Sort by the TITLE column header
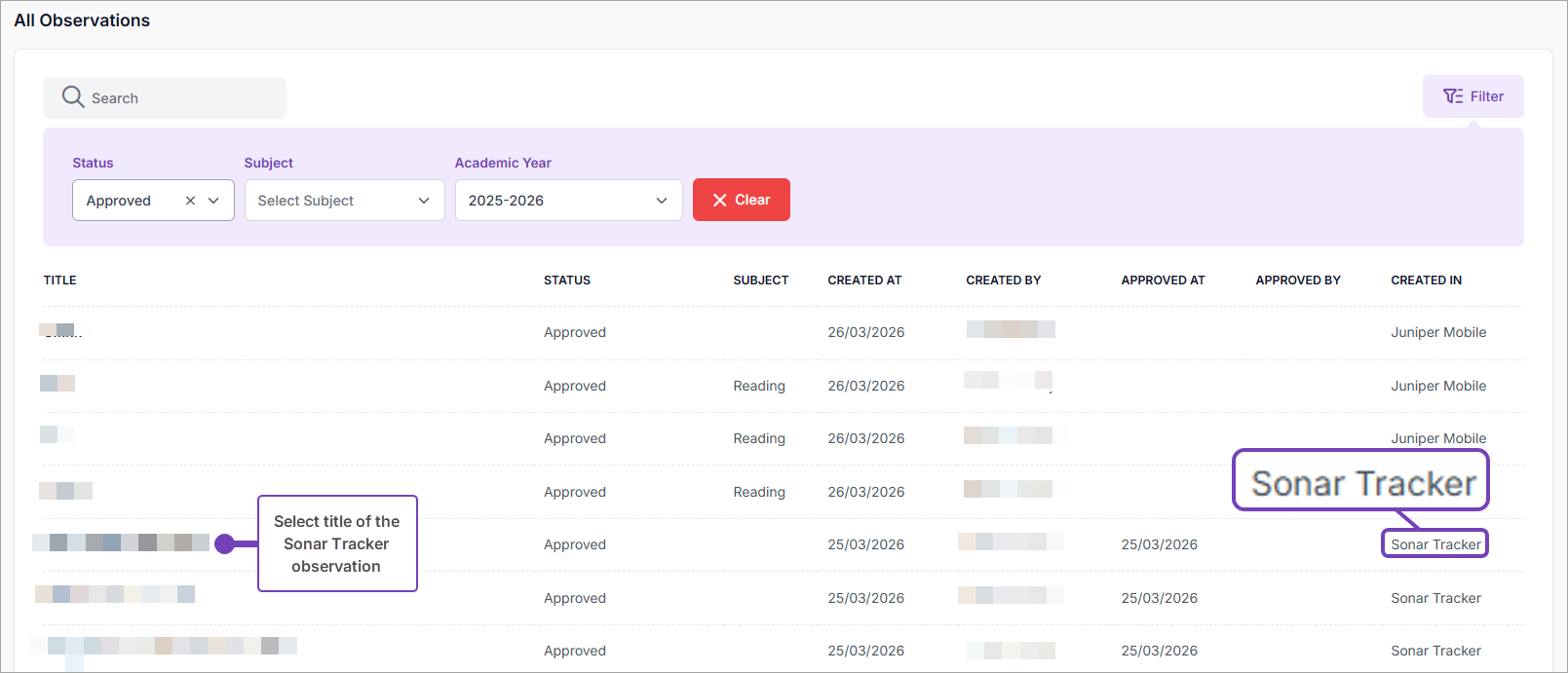Screen dimensions: 1568x673 (60, 280)
